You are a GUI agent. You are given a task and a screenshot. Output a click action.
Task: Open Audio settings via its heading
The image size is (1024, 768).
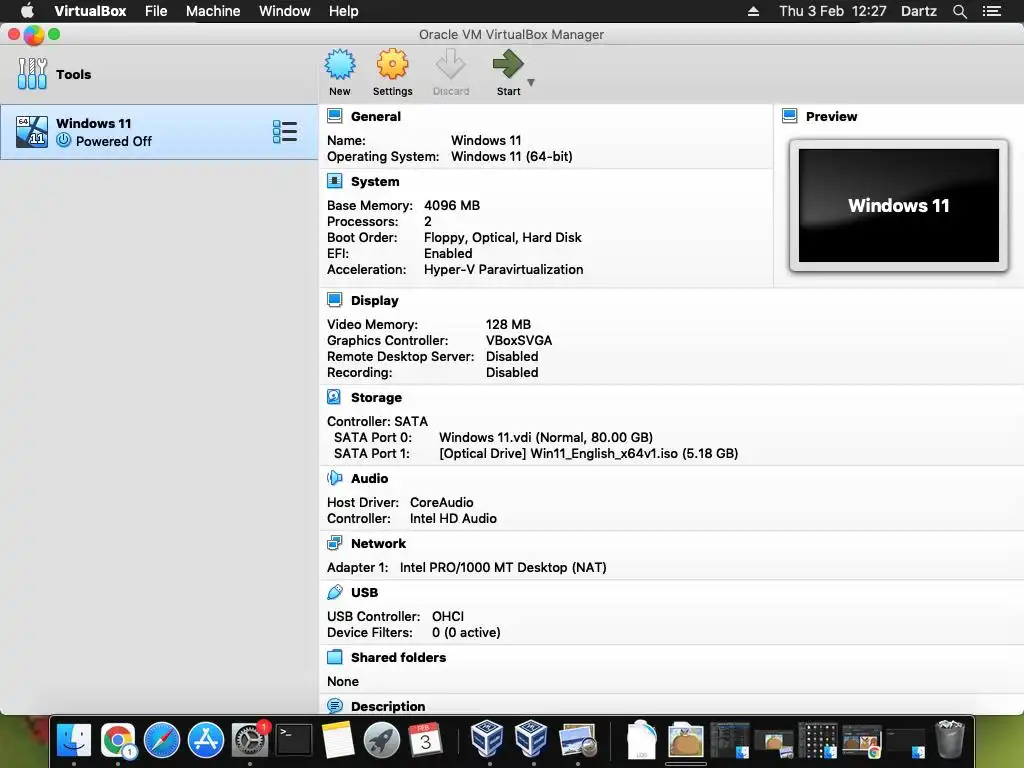tap(369, 479)
